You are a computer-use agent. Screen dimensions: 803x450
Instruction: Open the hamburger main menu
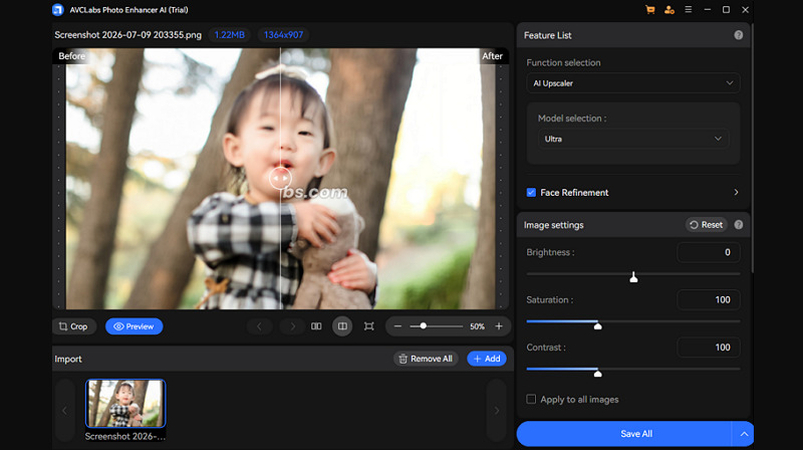(688, 10)
